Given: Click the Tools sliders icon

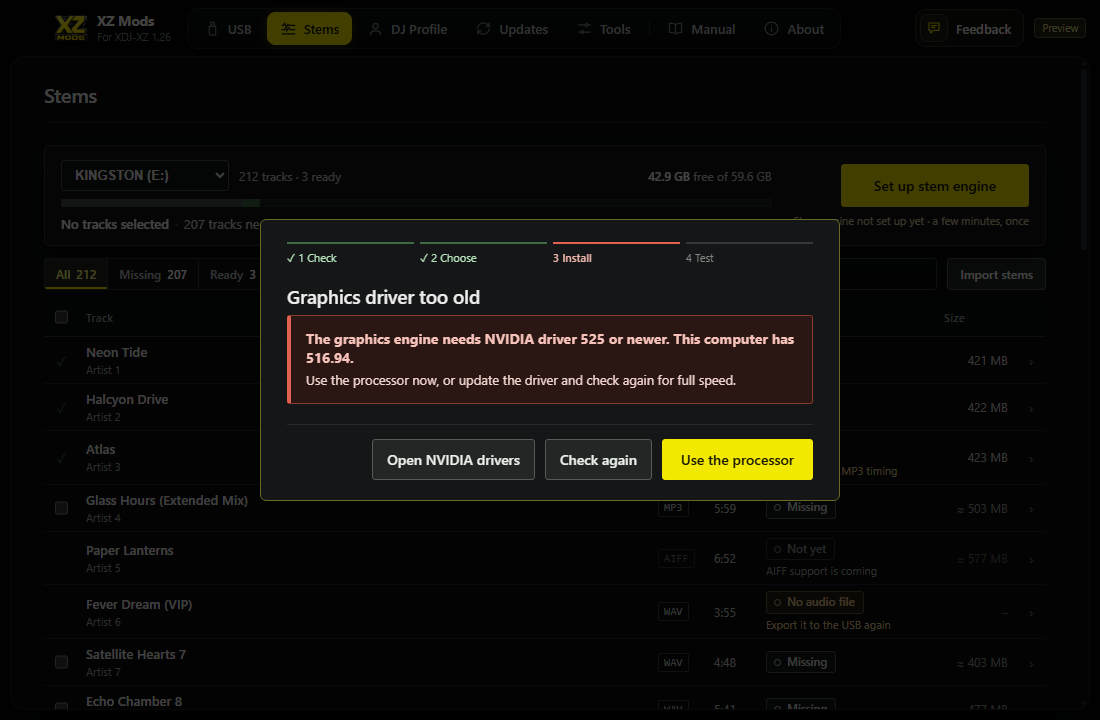Looking at the screenshot, I should [584, 29].
